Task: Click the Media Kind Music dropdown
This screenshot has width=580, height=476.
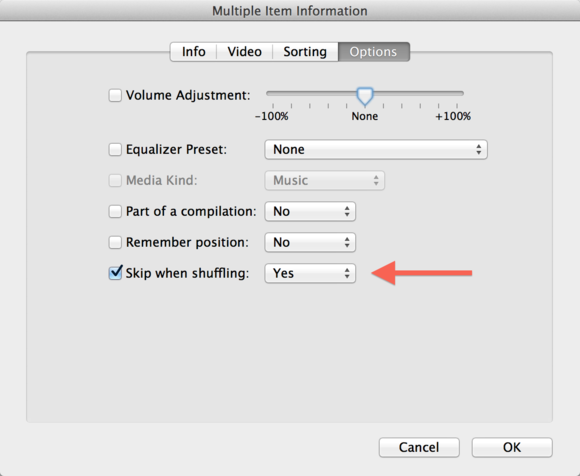Action: tap(324, 180)
